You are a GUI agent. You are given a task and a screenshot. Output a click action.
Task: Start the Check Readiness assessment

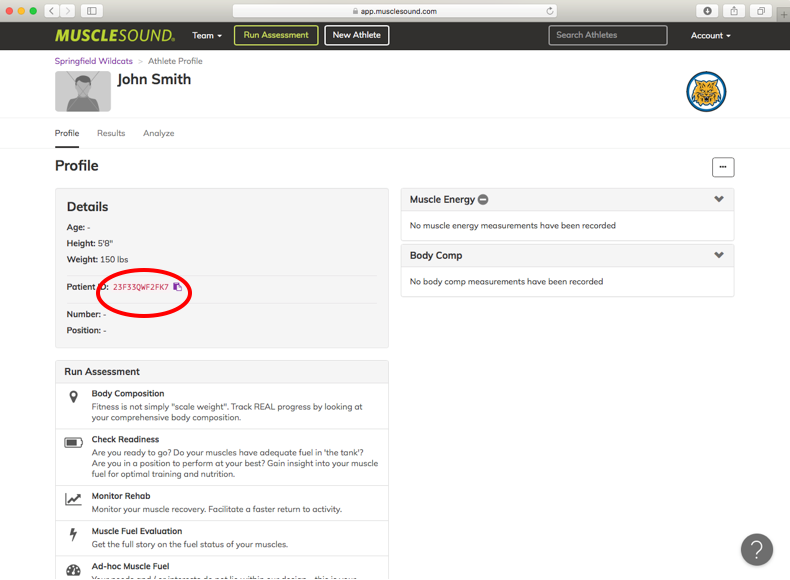222,457
